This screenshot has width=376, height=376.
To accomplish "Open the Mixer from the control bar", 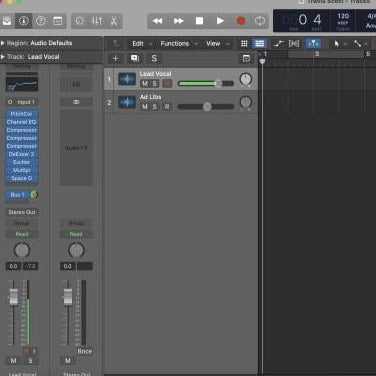I will 97,21.
